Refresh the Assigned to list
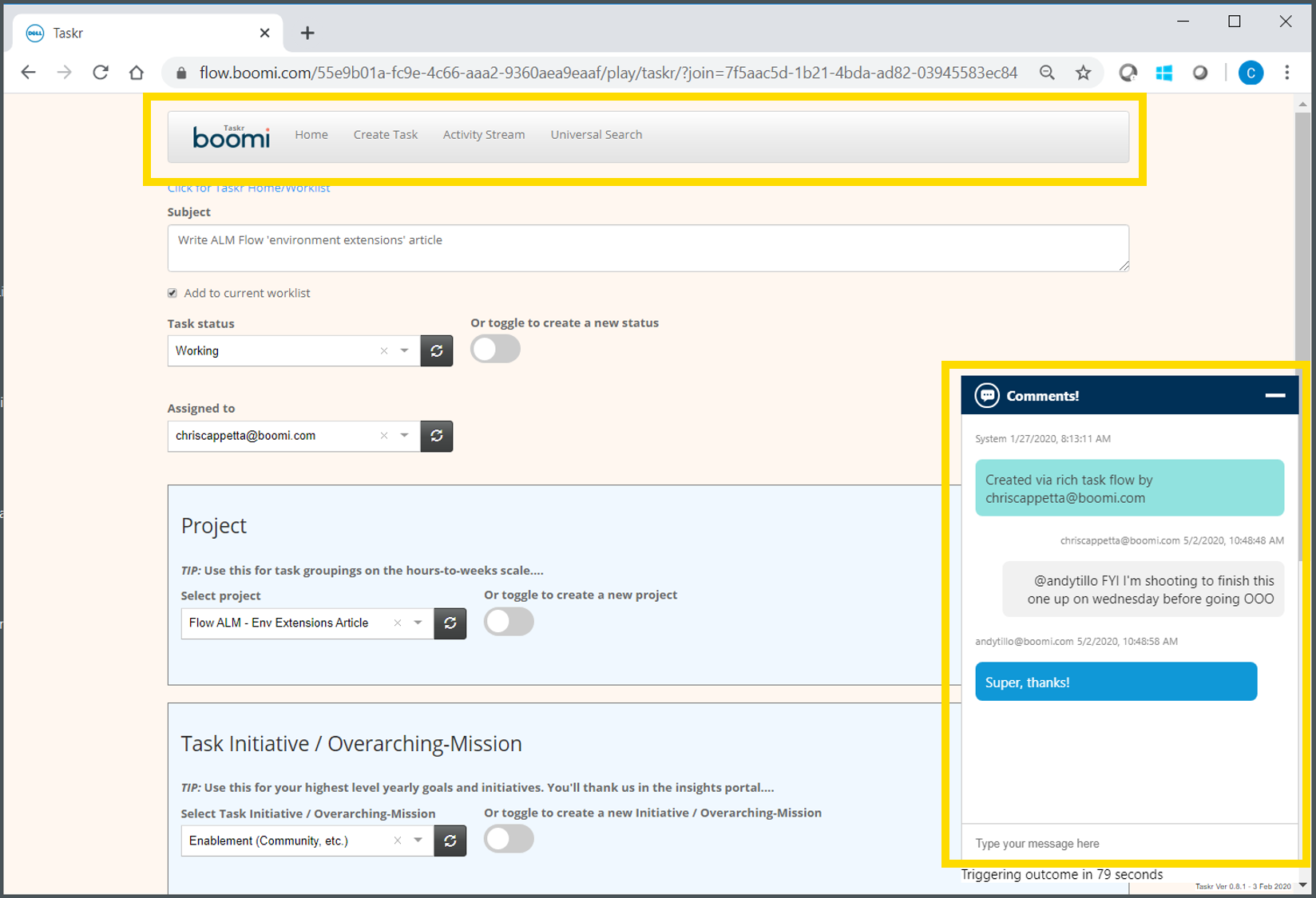The height and width of the screenshot is (898, 1316). click(436, 436)
